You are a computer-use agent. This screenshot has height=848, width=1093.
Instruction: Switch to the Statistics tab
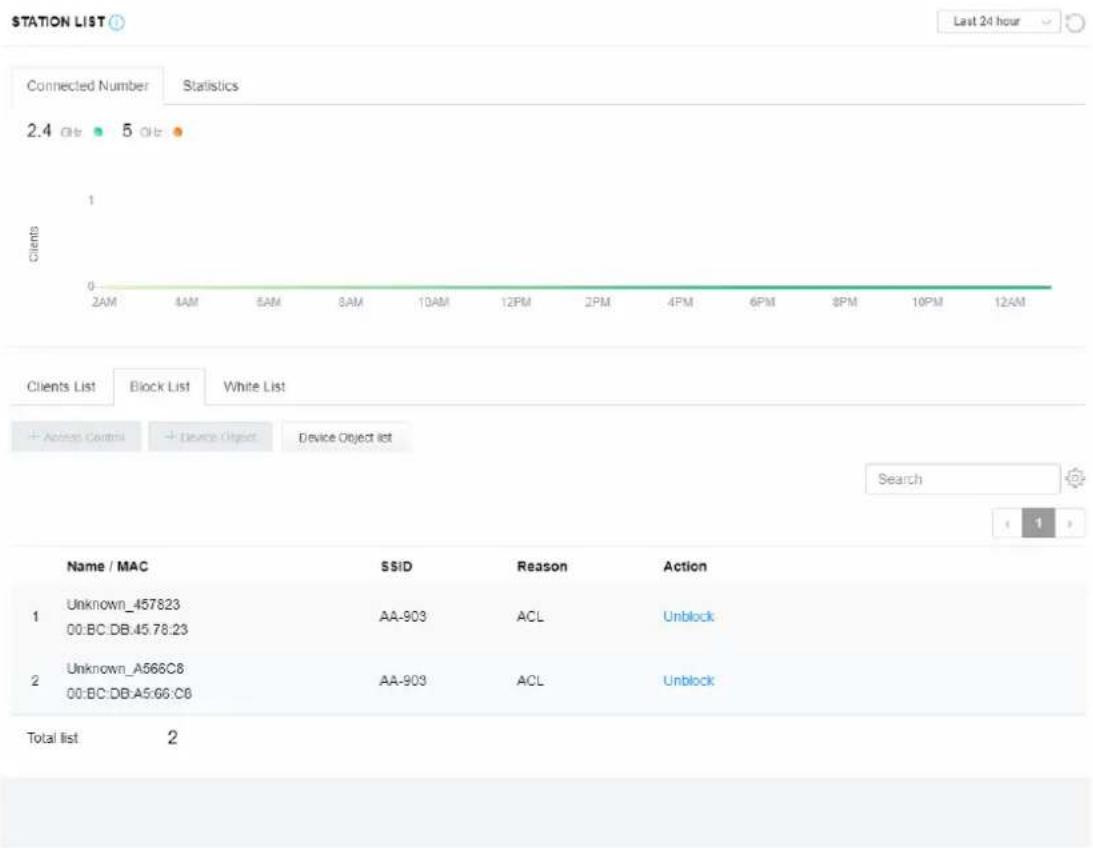(x=211, y=86)
